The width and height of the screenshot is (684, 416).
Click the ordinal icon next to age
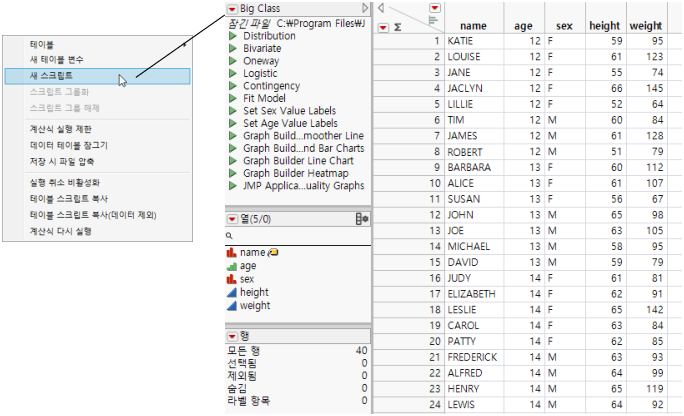click(232, 266)
